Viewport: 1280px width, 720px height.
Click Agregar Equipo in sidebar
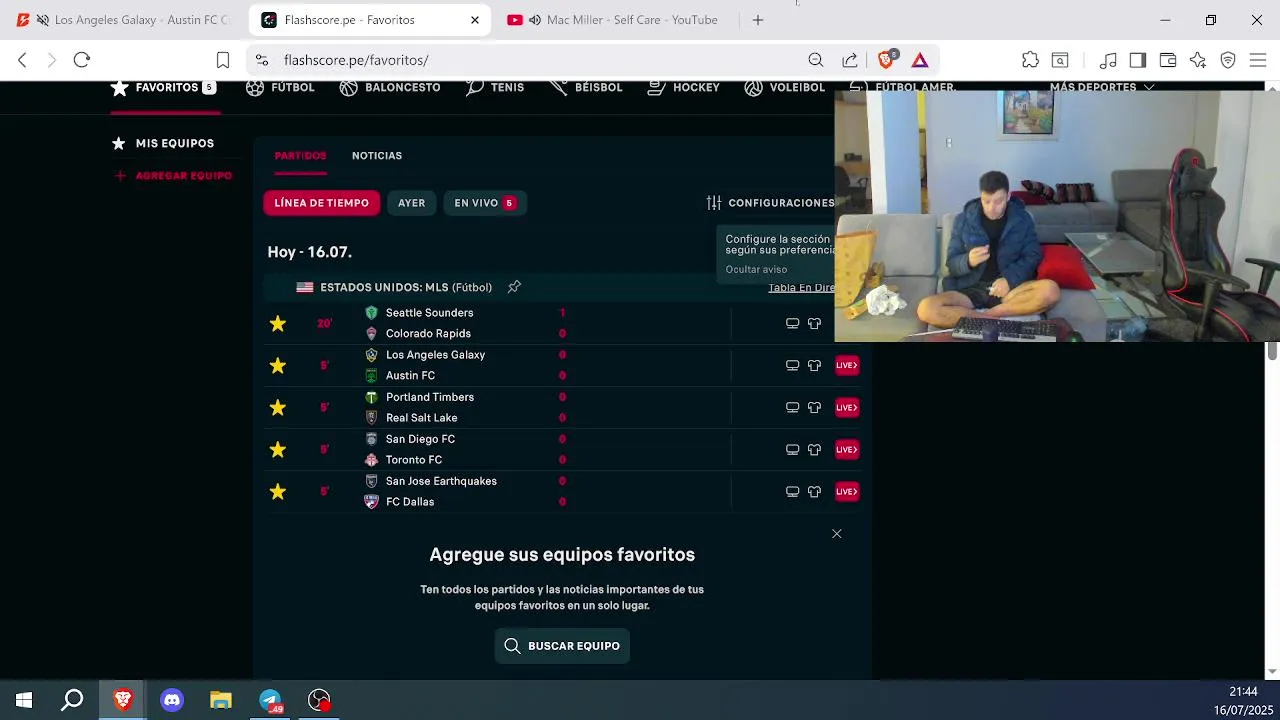pyautogui.click(x=173, y=176)
